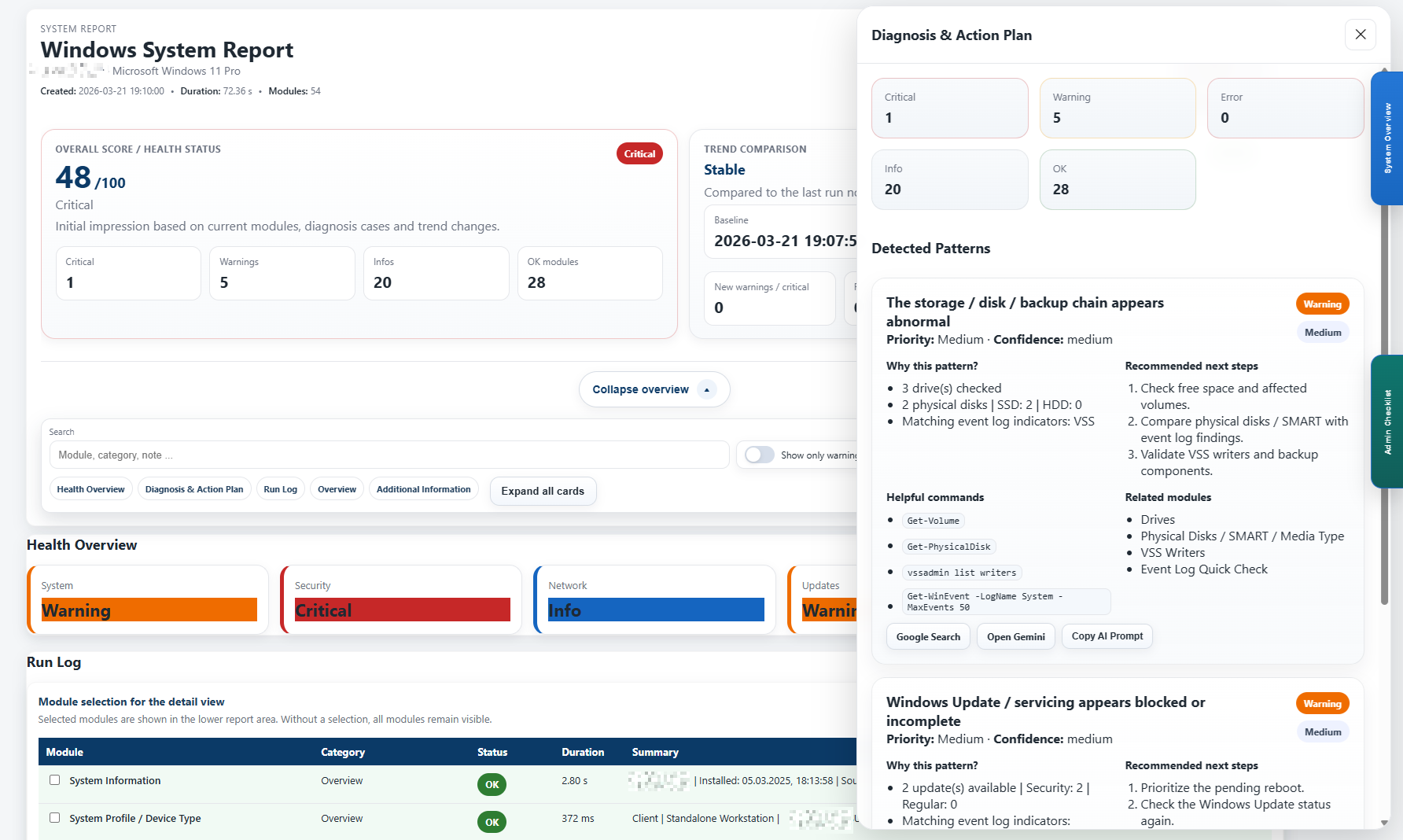Close the Diagnosis & Action Plan panel
The width and height of the screenshot is (1403, 840).
1360,35
